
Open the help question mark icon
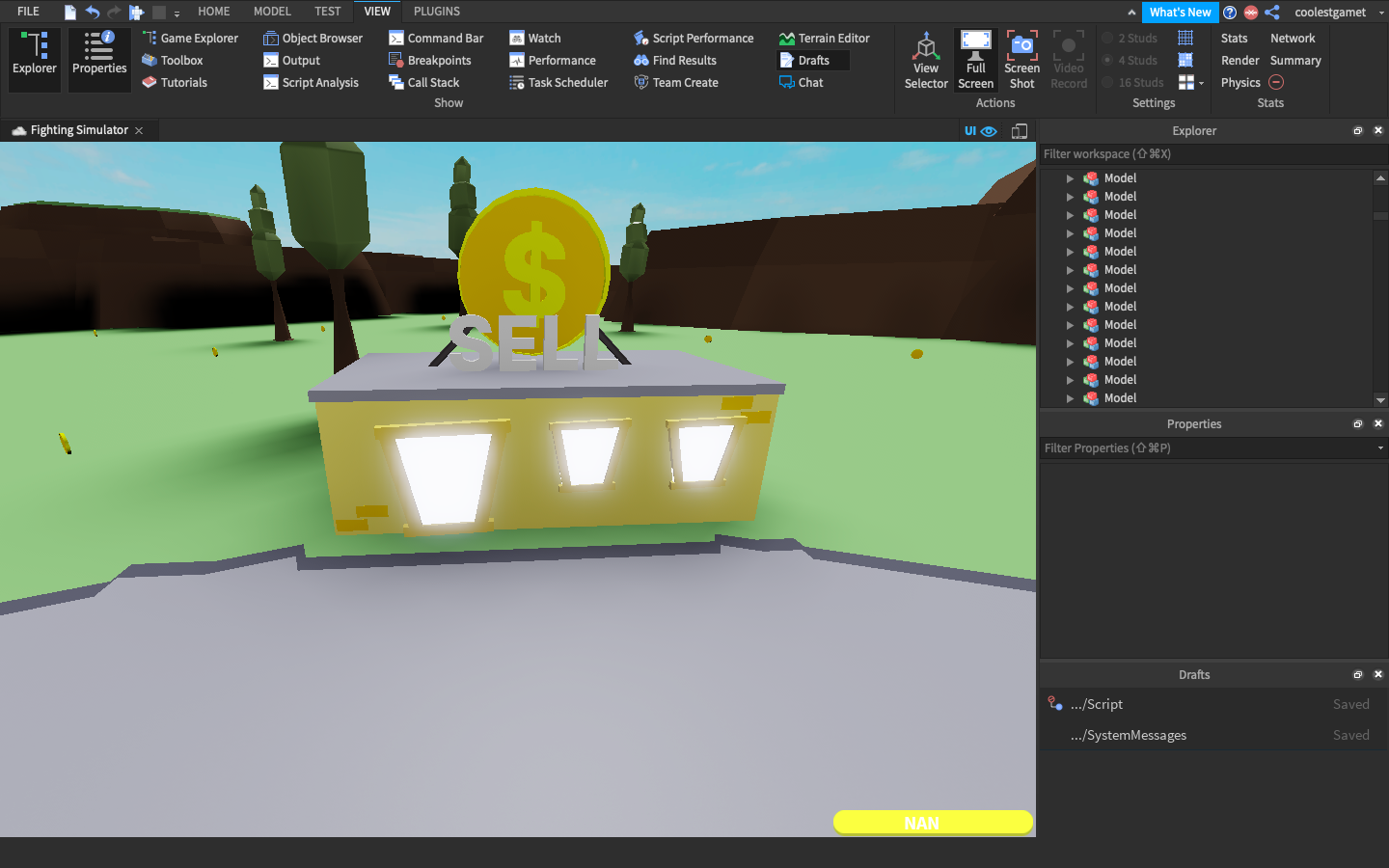pyautogui.click(x=1230, y=13)
